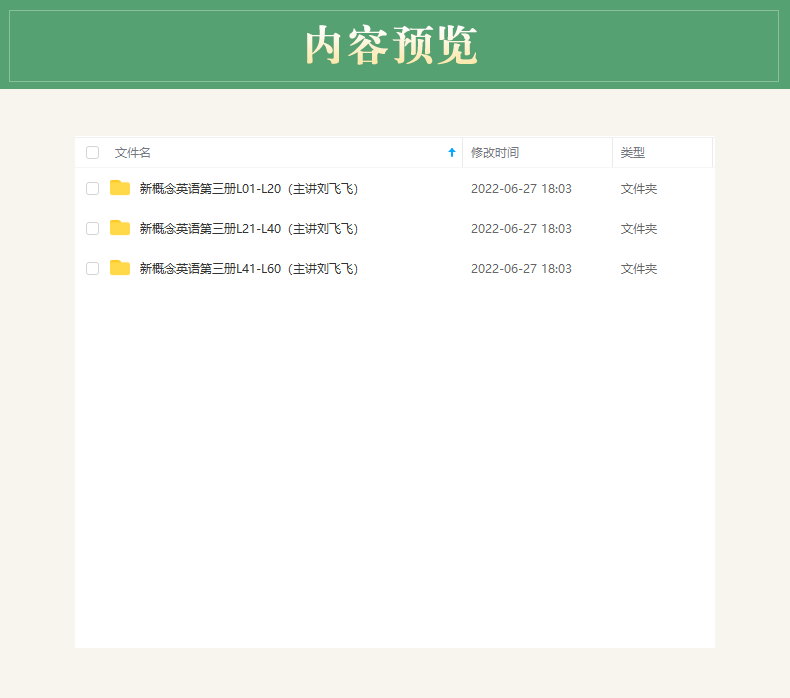This screenshot has height=698, width=790.
Task: Open folder 新概念英语第三册L21-L40（主讲刘飞飞）
Action: 249,229
